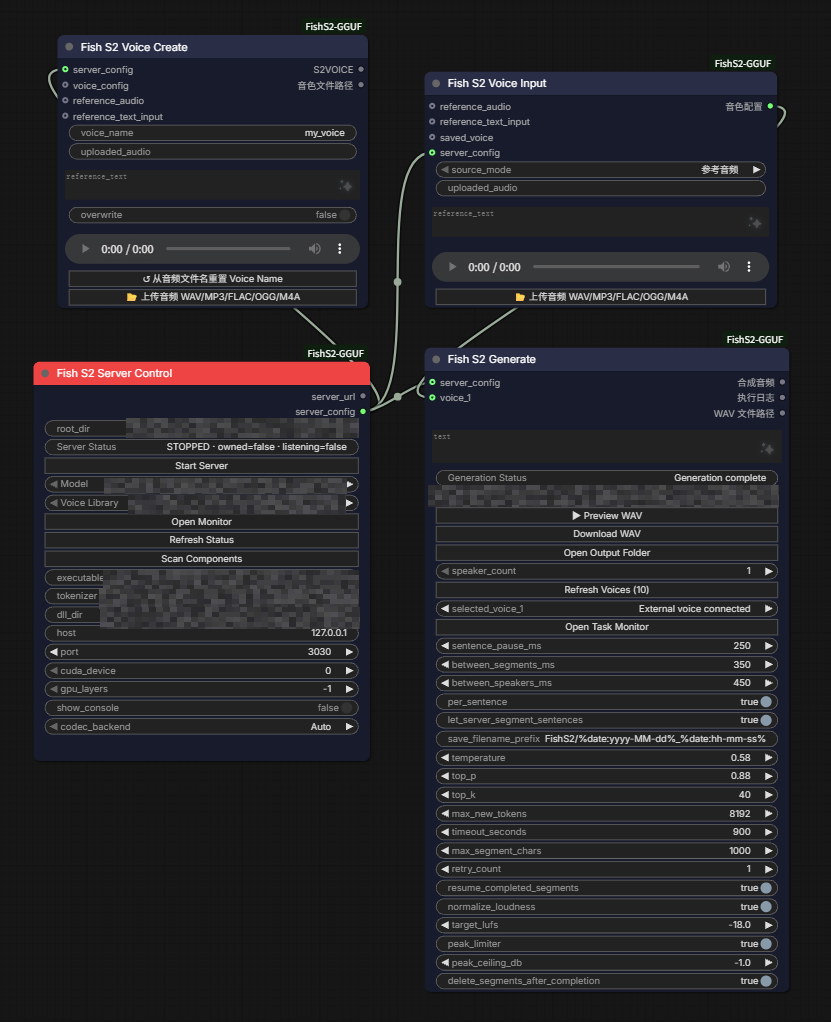
Task: Click Open Task Monitor button
Action: tap(607, 627)
